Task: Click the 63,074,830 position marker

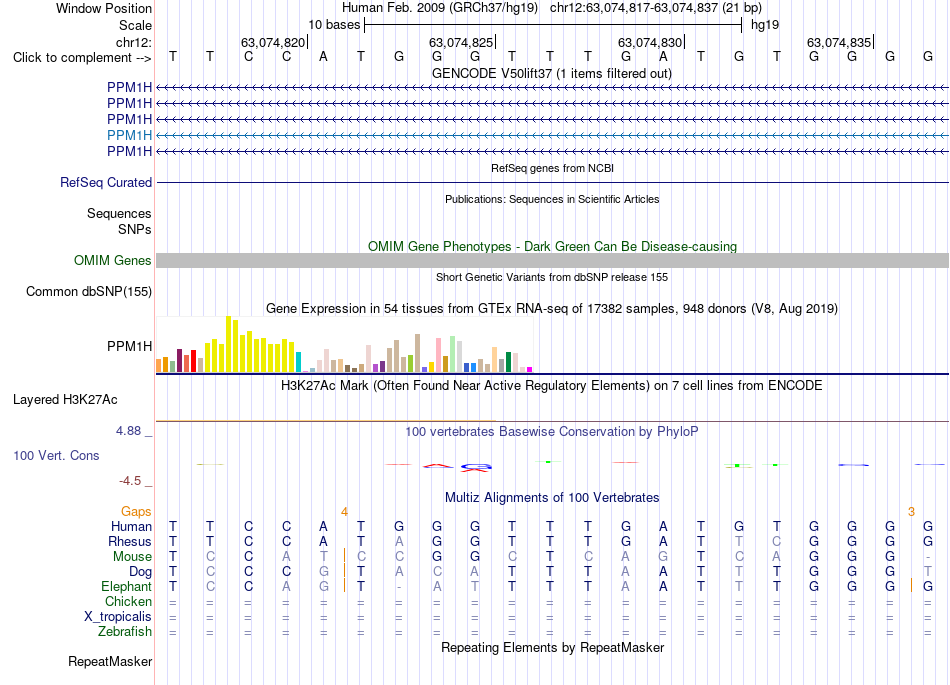Action: click(x=651, y=42)
